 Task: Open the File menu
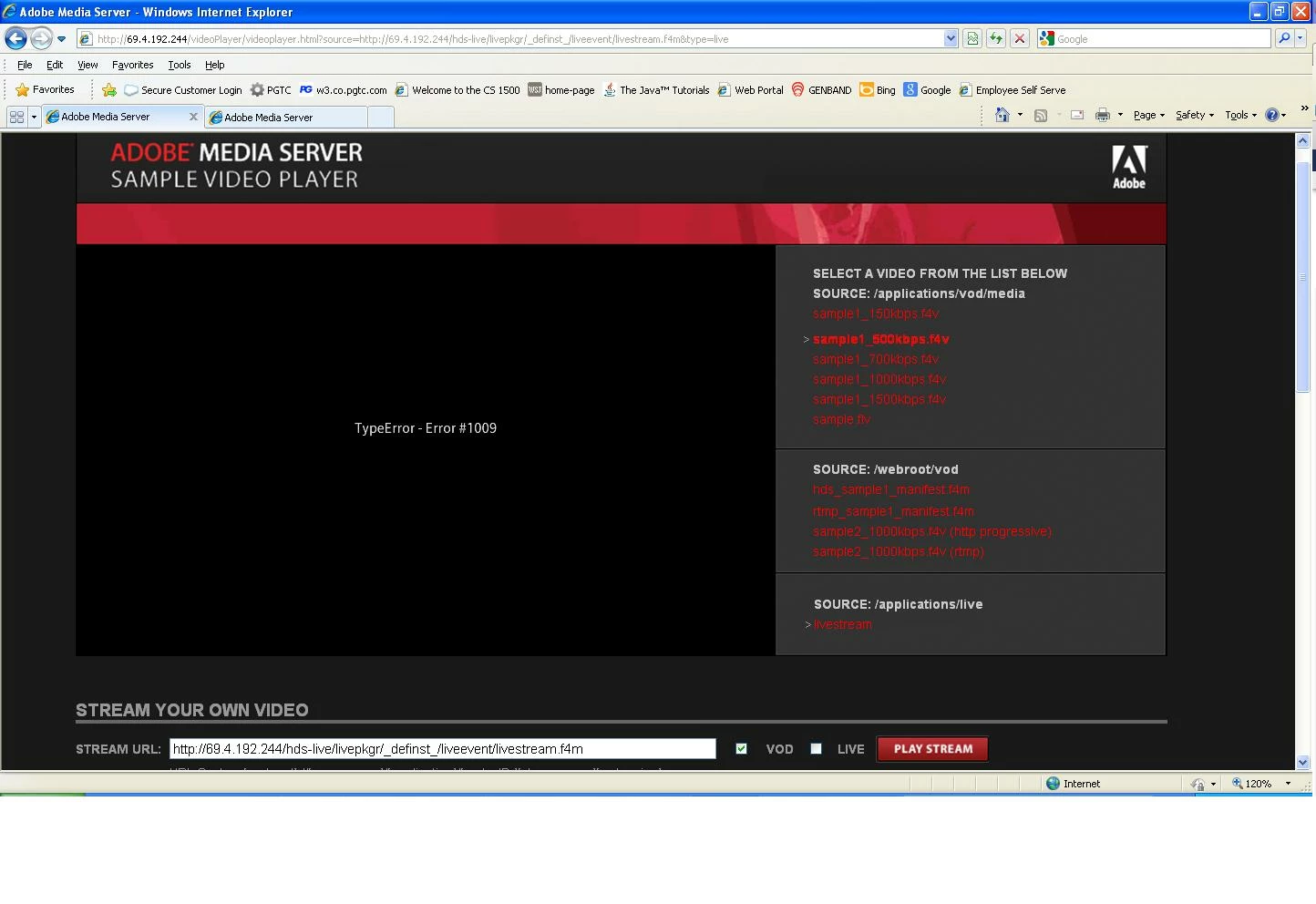[25, 65]
